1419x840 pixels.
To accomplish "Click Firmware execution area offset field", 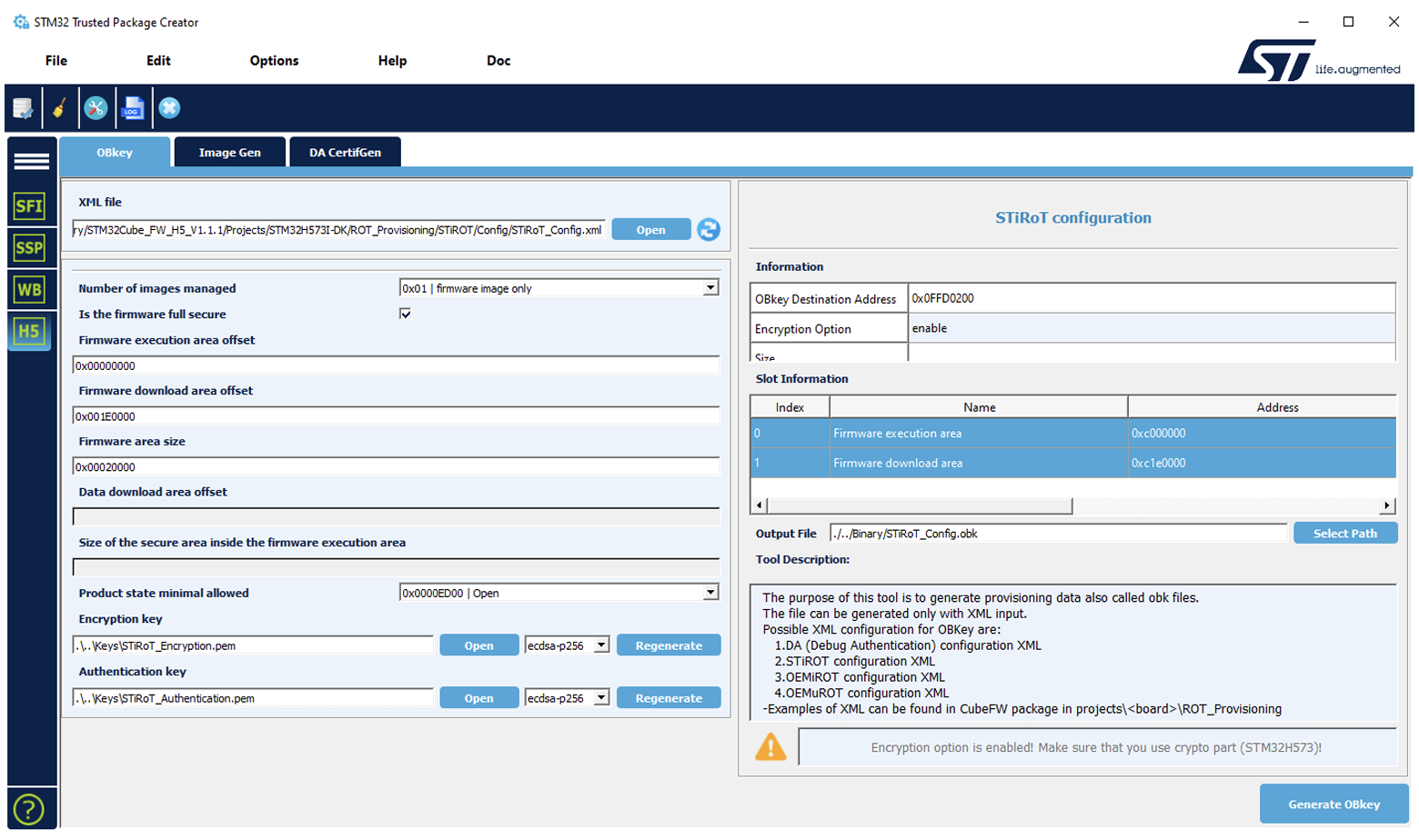I will 396,365.
